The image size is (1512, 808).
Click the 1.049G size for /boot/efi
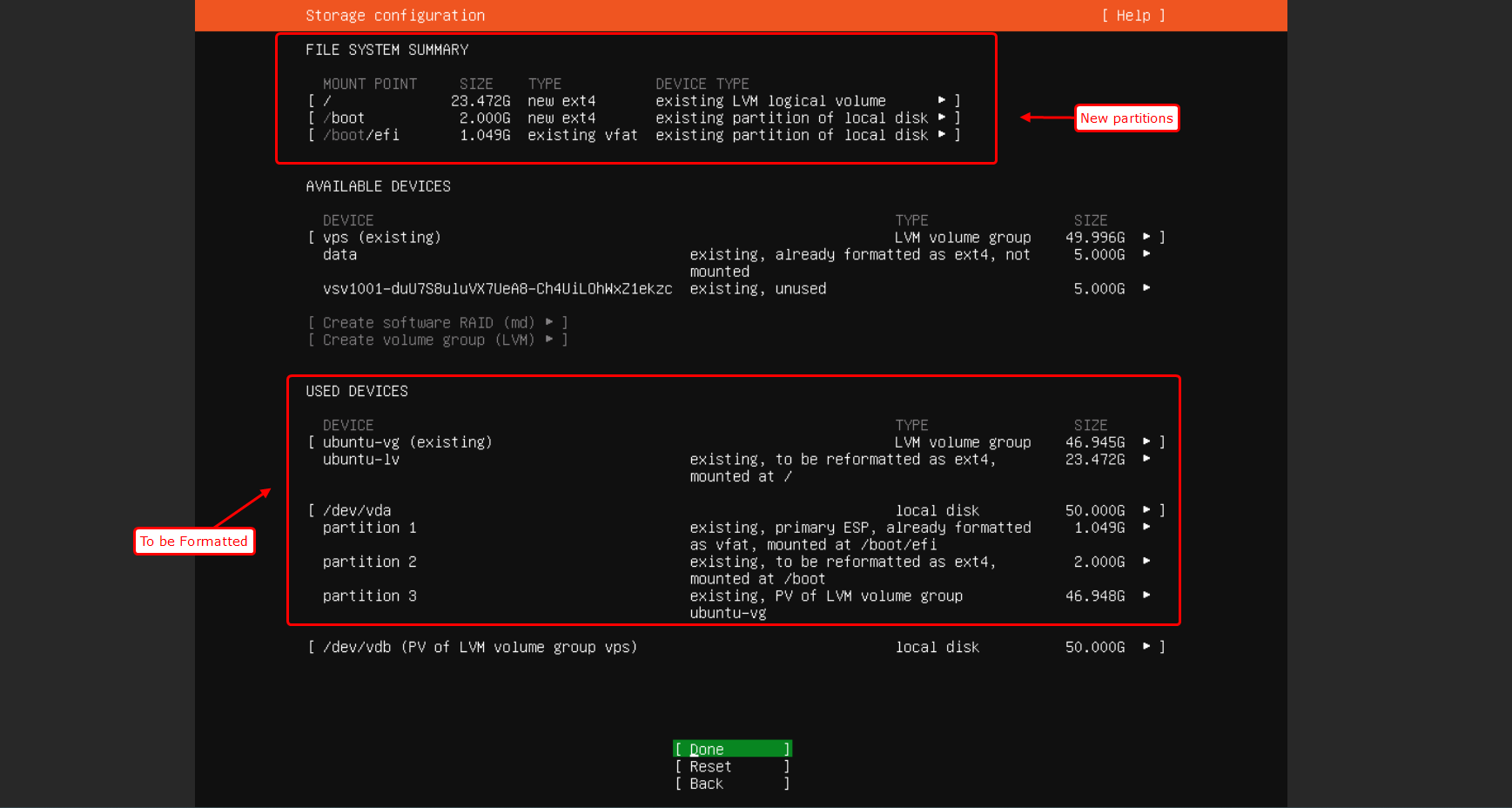[485, 135]
